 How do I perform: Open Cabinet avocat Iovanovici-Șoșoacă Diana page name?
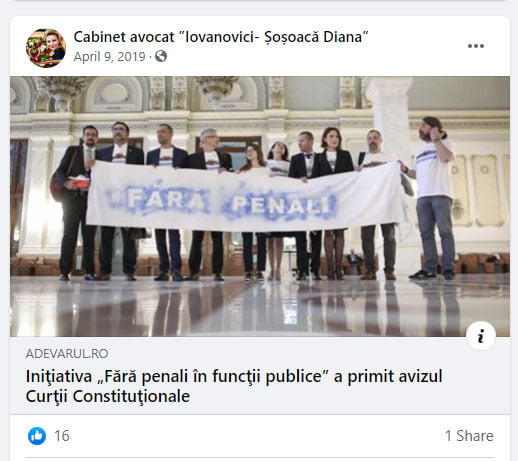click(221, 37)
